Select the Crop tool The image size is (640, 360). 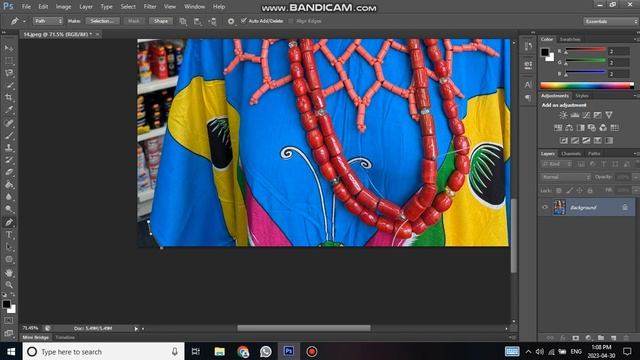point(9,98)
